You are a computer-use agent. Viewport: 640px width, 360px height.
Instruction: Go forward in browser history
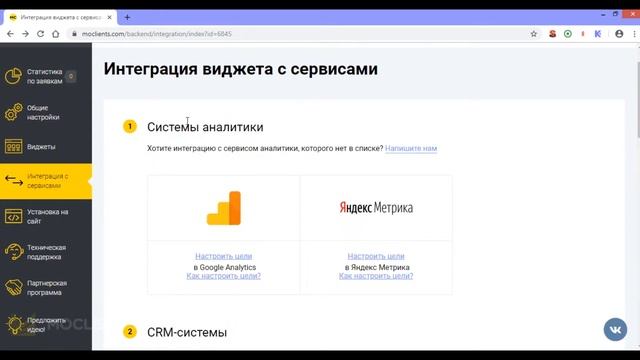coord(25,34)
